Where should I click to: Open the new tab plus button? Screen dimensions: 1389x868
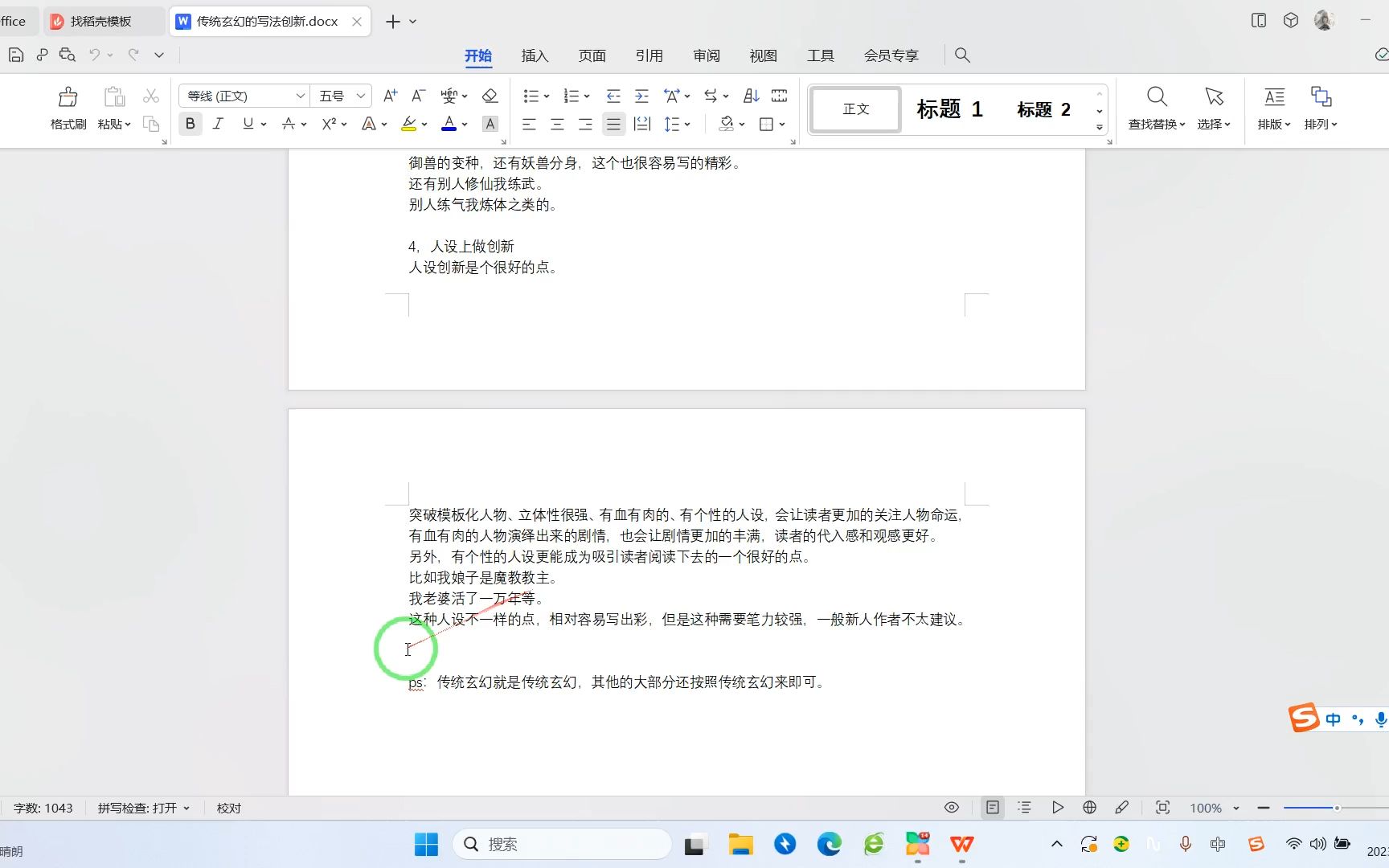(x=393, y=22)
